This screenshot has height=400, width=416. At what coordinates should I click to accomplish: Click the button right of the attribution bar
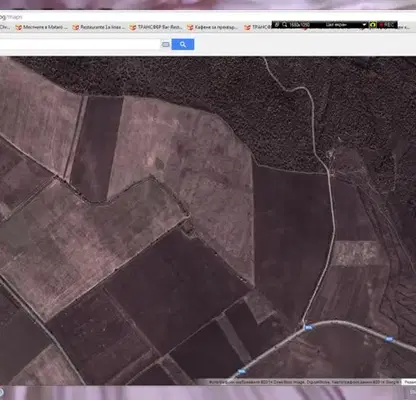tap(409, 382)
